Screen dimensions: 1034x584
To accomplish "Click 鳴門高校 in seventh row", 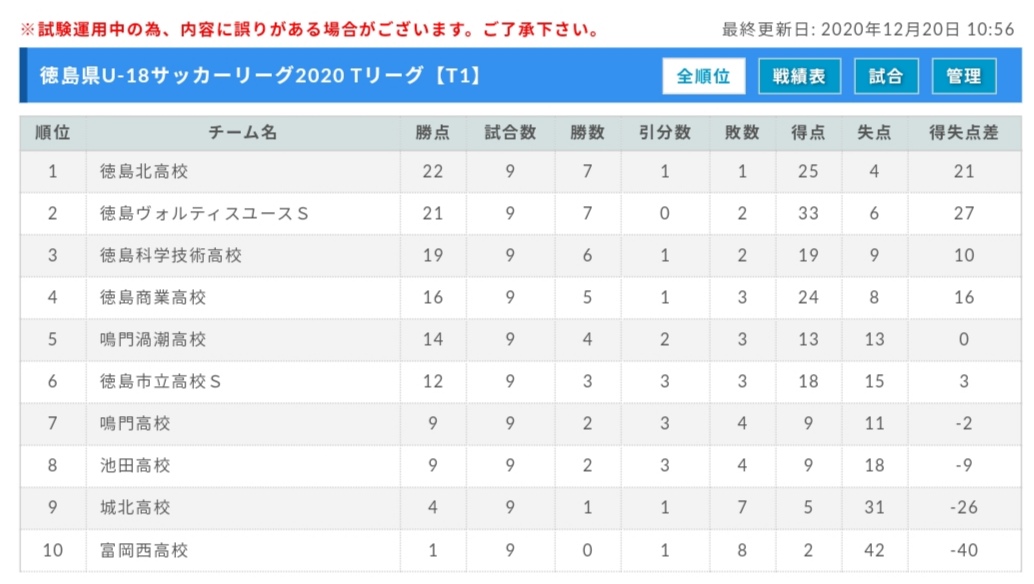I will (x=135, y=423).
